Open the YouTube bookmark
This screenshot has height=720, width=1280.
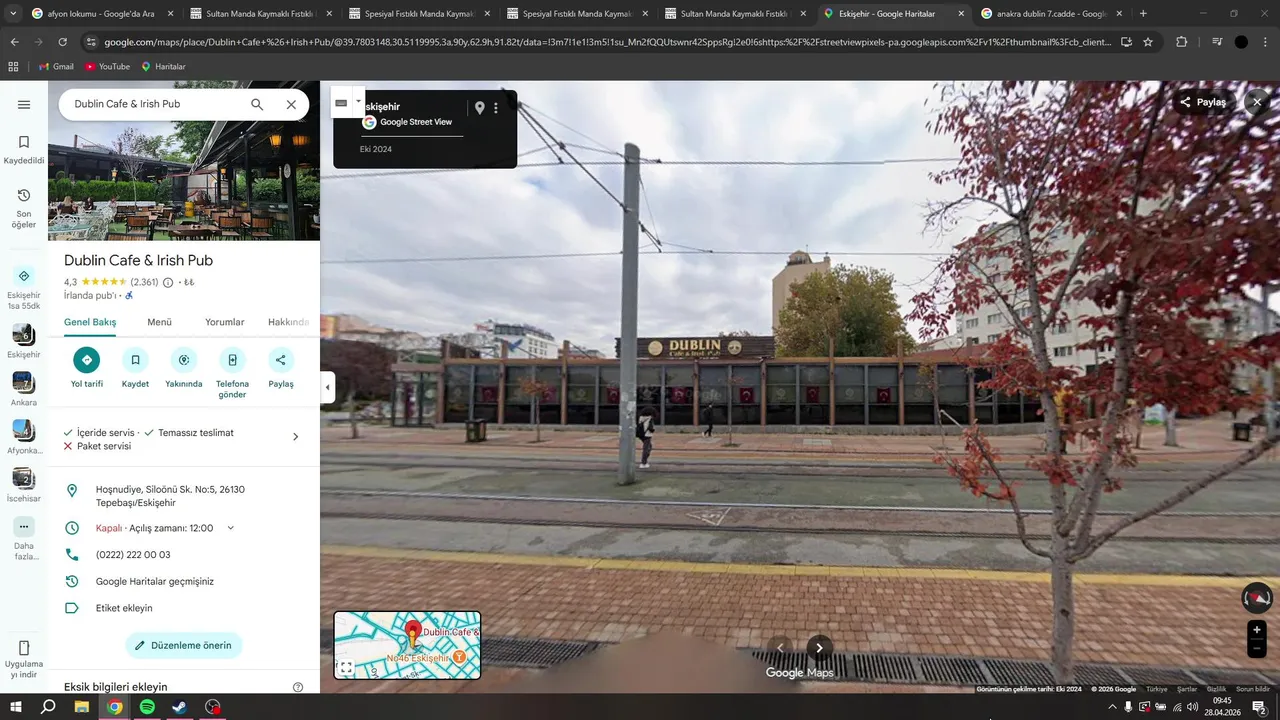(x=107, y=66)
